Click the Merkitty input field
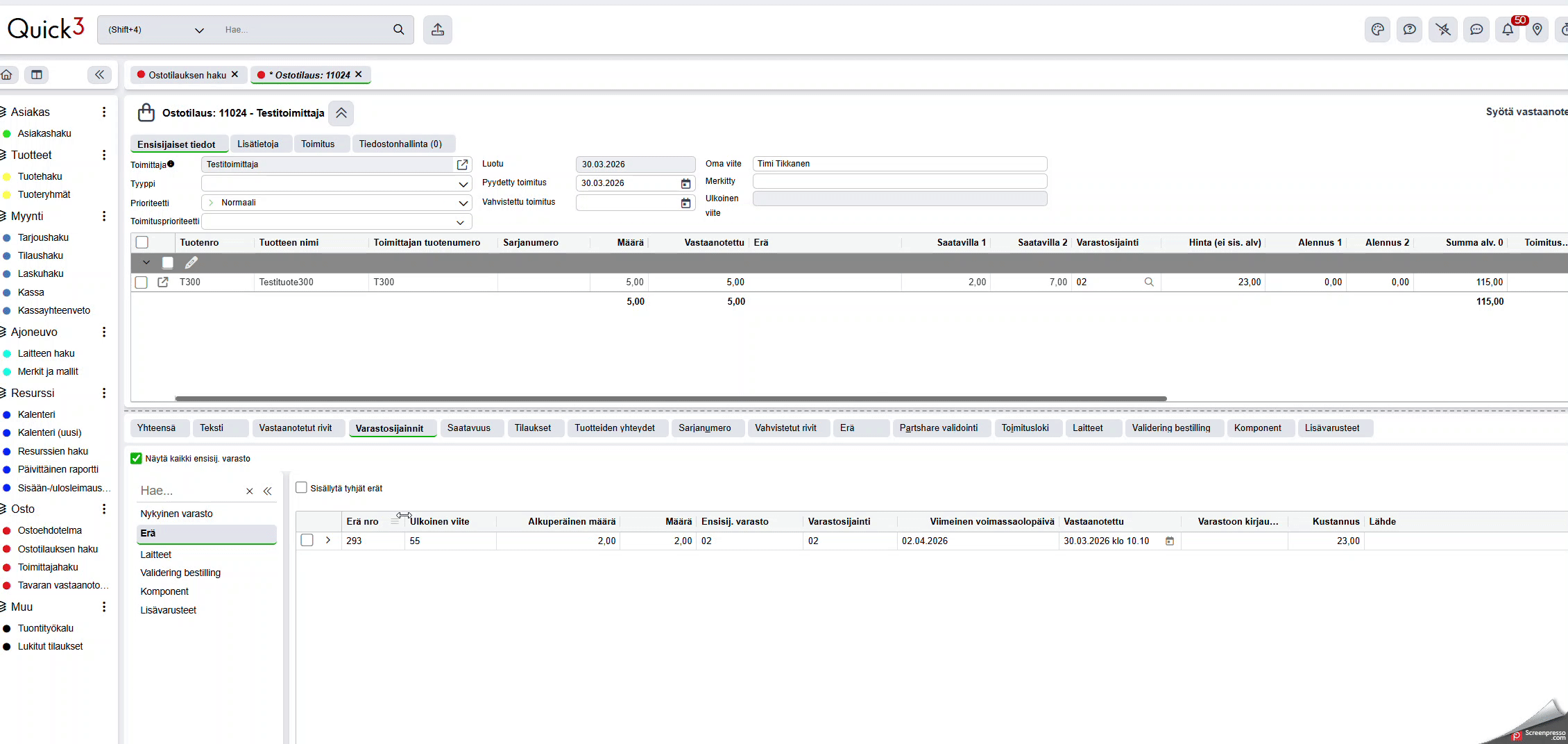The width and height of the screenshot is (1568, 744). click(899, 181)
